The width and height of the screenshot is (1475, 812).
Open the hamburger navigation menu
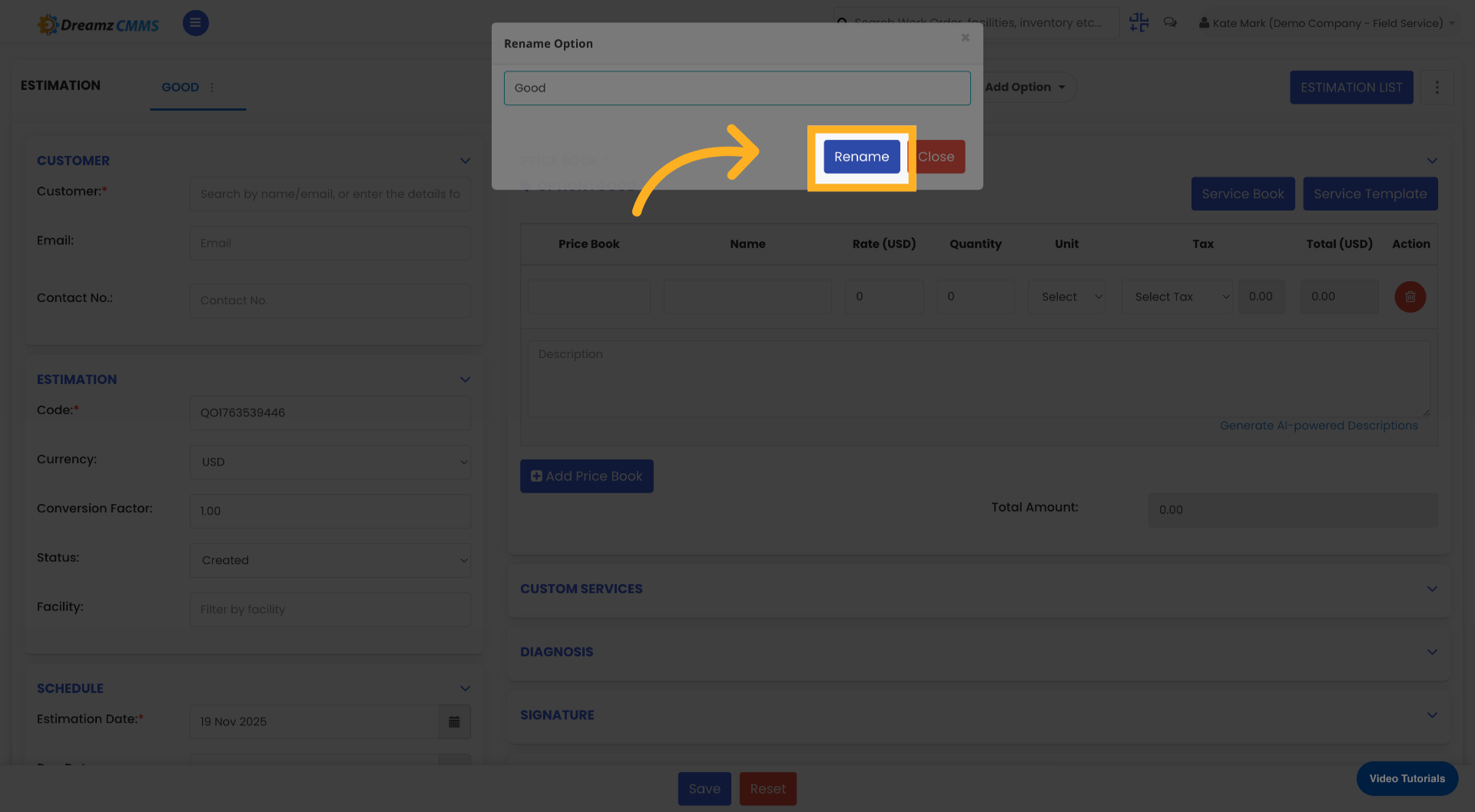(195, 22)
